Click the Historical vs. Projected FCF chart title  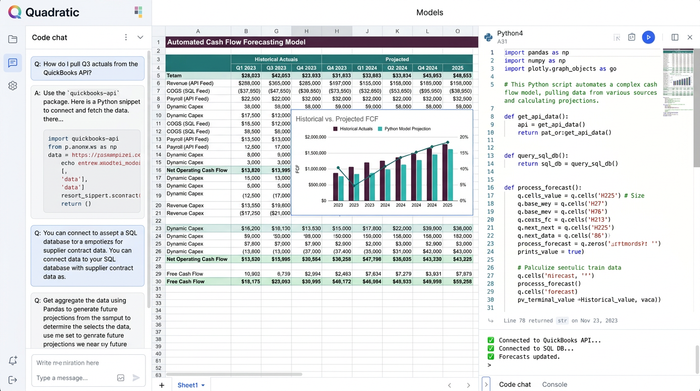pyautogui.click(x=337, y=119)
